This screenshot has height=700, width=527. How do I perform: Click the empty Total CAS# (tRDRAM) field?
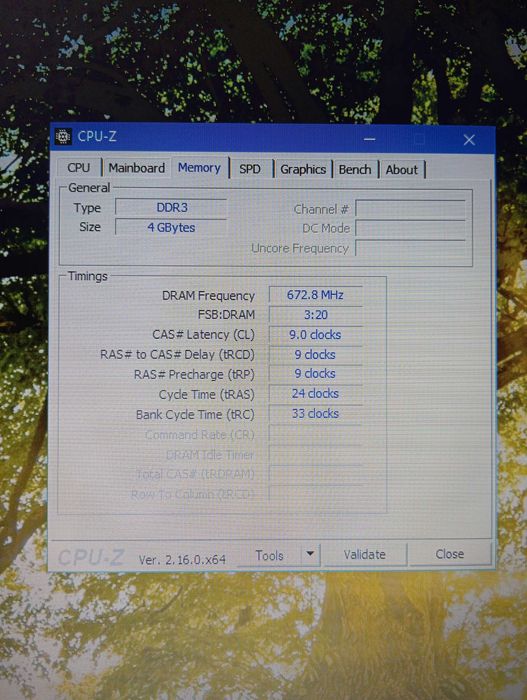(x=315, y=474)
